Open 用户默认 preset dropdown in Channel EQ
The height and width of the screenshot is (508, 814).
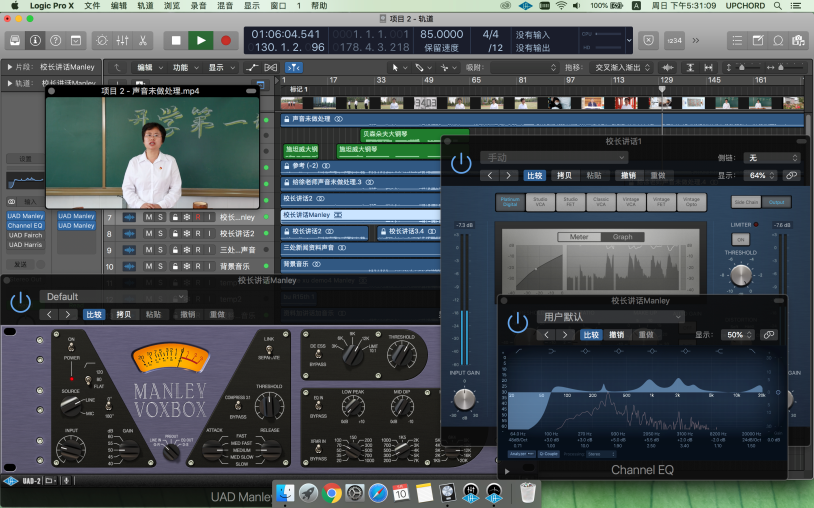tap(610, 317)
